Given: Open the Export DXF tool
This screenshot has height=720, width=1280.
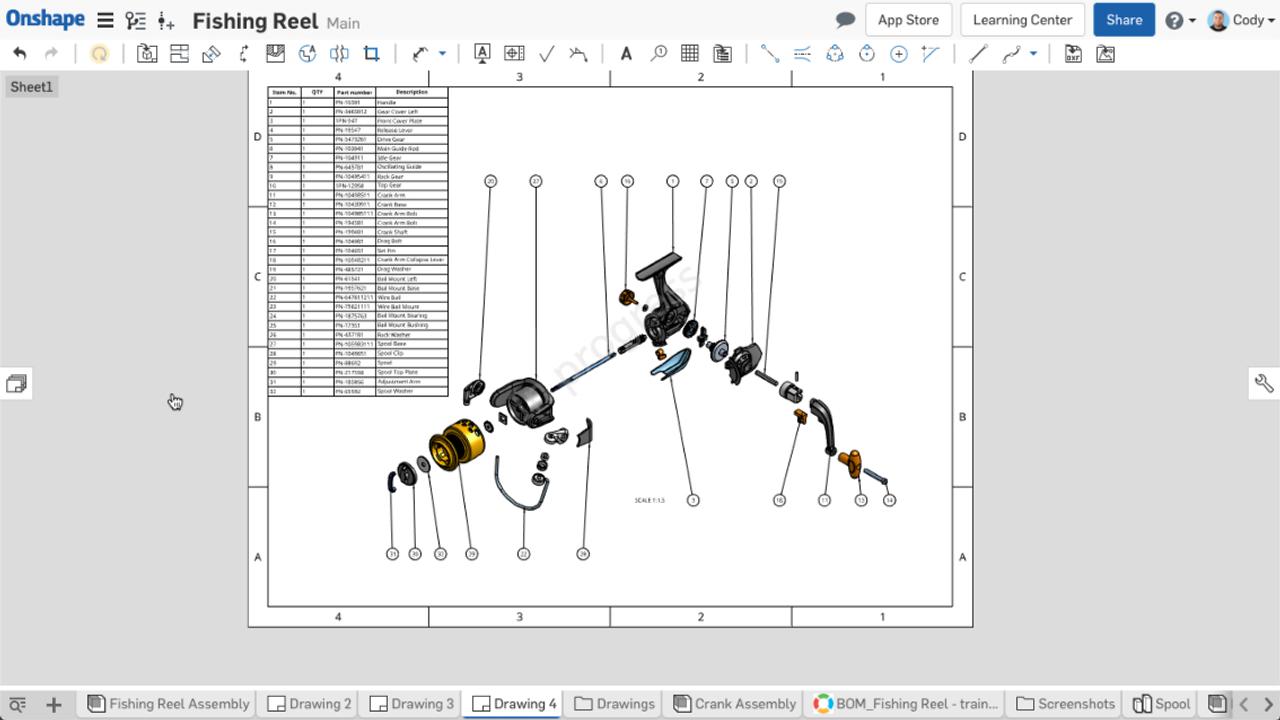Looking at the screenshot, I should tap(1071, 53).
